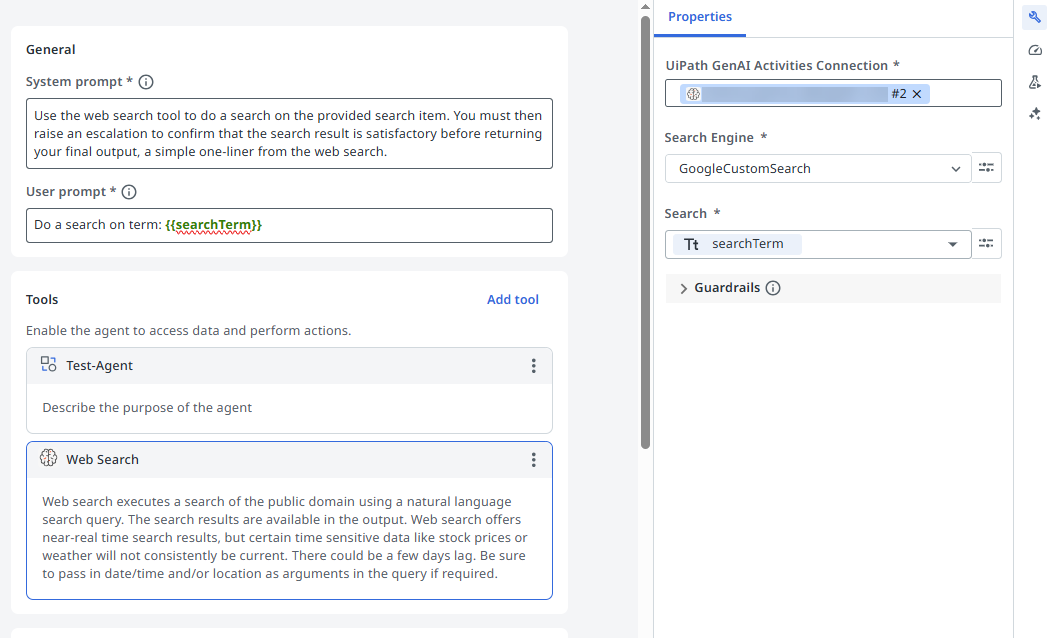Image resolution: width=1052 pixels, height=638 pixels.
Task: Select the Web Search tool card header
Action: click(289, 460)
